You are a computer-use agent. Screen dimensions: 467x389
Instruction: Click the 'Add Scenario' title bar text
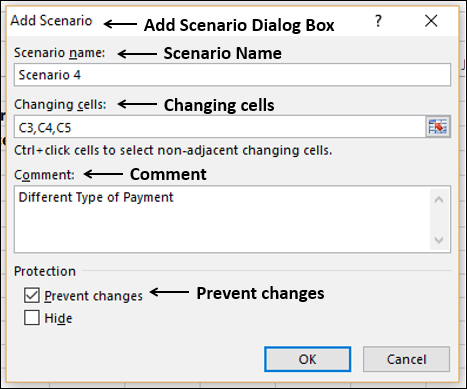click(51, 21)
